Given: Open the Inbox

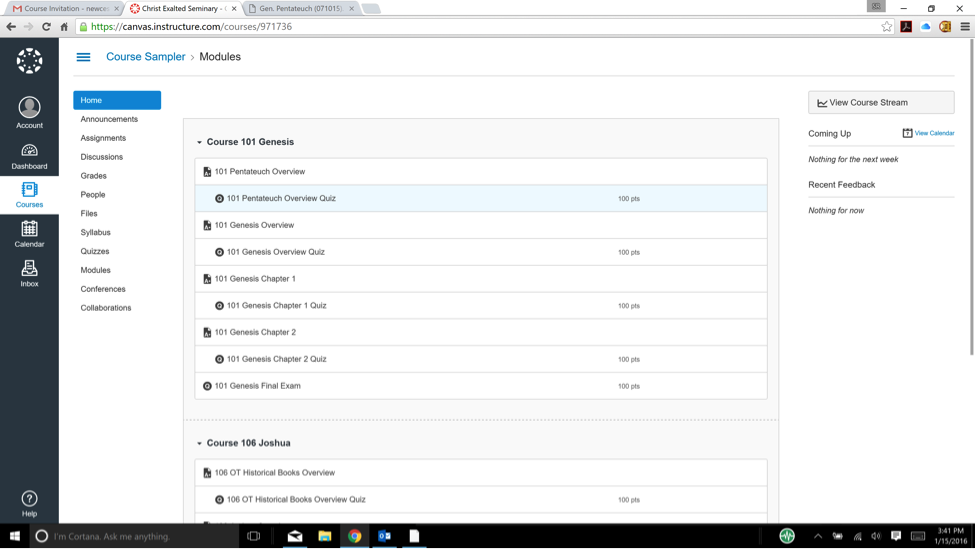Looking at the screenshot, I should pos(29,274).
